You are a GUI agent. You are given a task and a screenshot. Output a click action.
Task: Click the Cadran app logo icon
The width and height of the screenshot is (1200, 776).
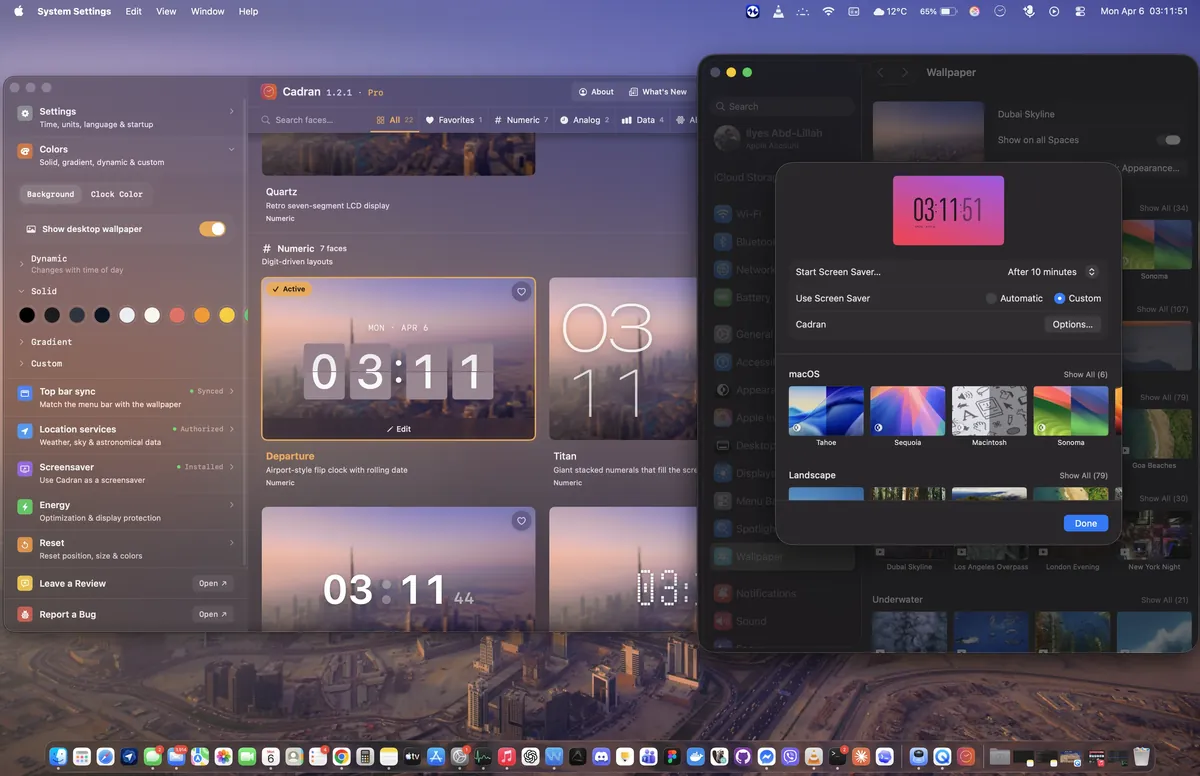point(268,91)
